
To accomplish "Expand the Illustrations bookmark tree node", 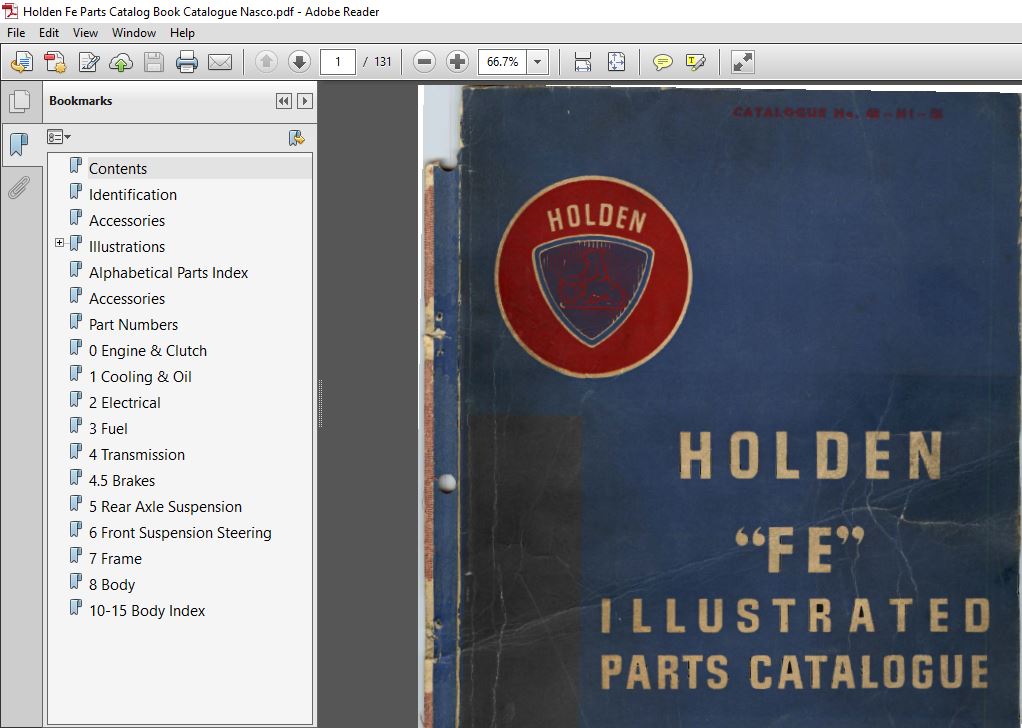I will [x=59, y=242].
